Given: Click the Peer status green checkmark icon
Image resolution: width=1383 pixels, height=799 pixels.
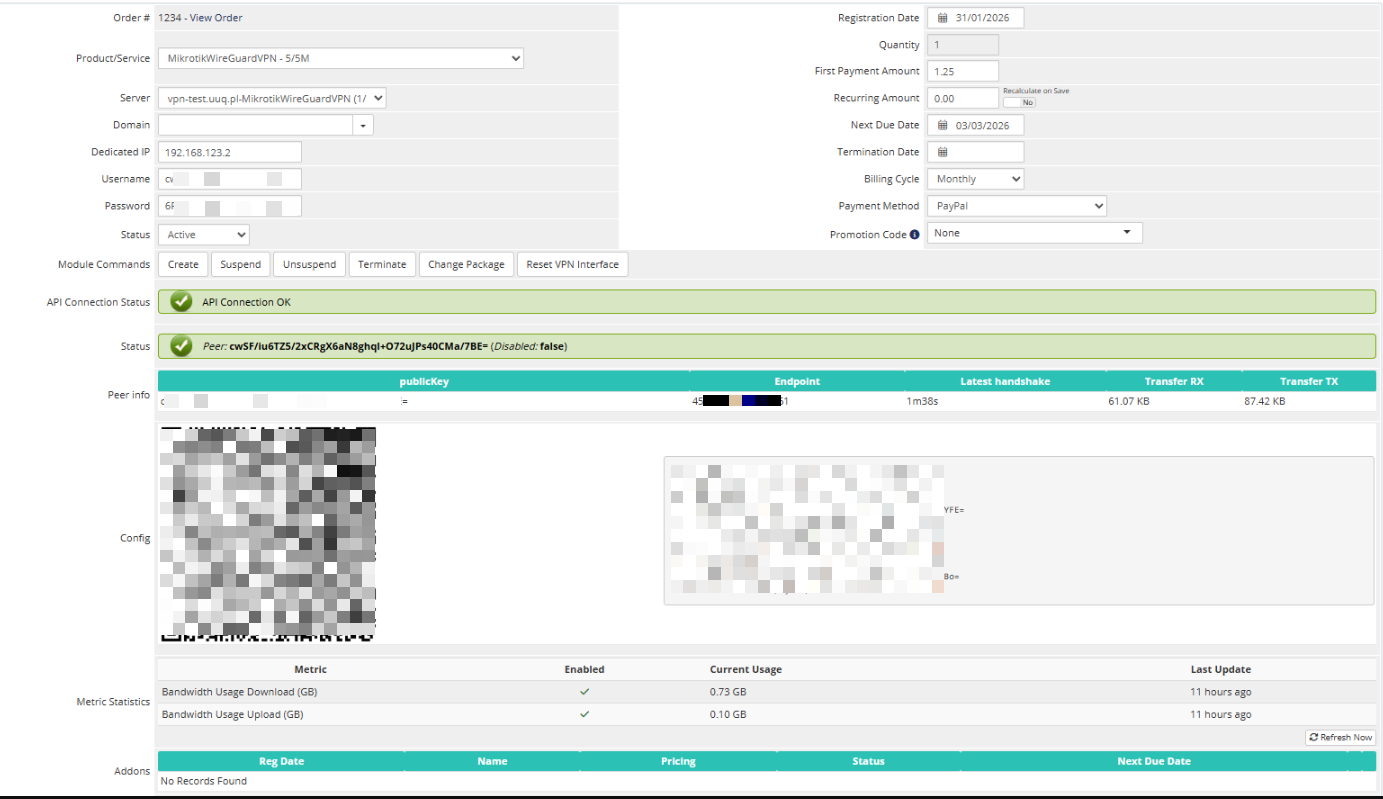Looking at the screenshot, I should pyautogui.click(x=181, y=346).
